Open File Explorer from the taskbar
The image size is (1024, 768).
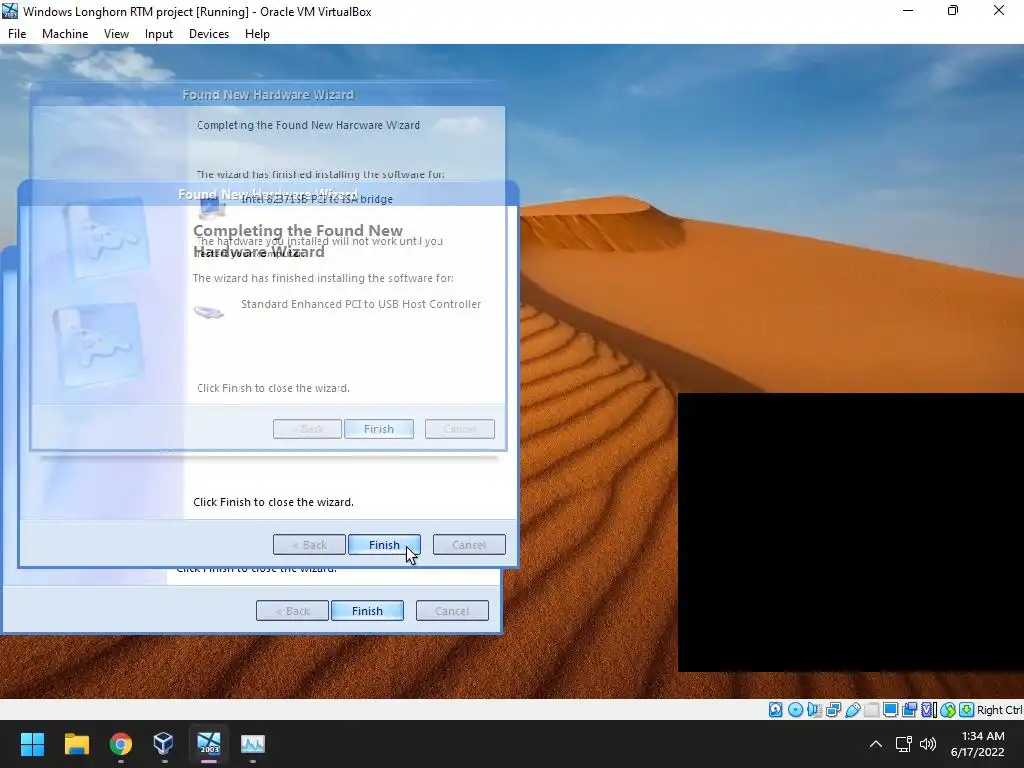76,744
